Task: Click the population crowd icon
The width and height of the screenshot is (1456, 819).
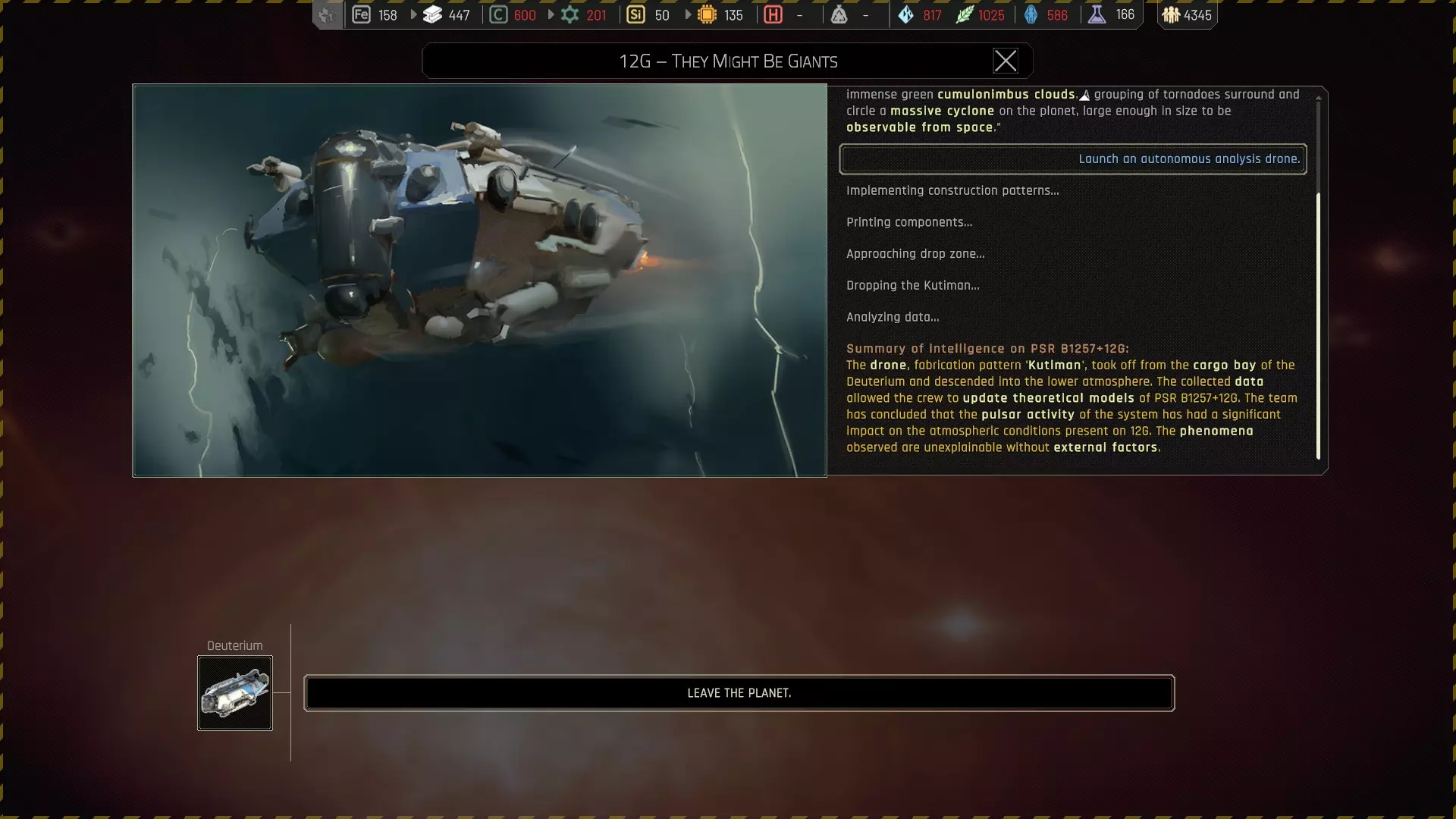Action: (x=1170, y=14)
